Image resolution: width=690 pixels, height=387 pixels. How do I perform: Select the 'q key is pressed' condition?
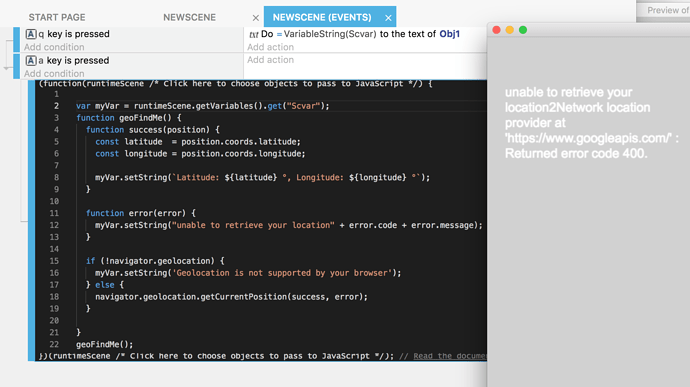(73, 34)
